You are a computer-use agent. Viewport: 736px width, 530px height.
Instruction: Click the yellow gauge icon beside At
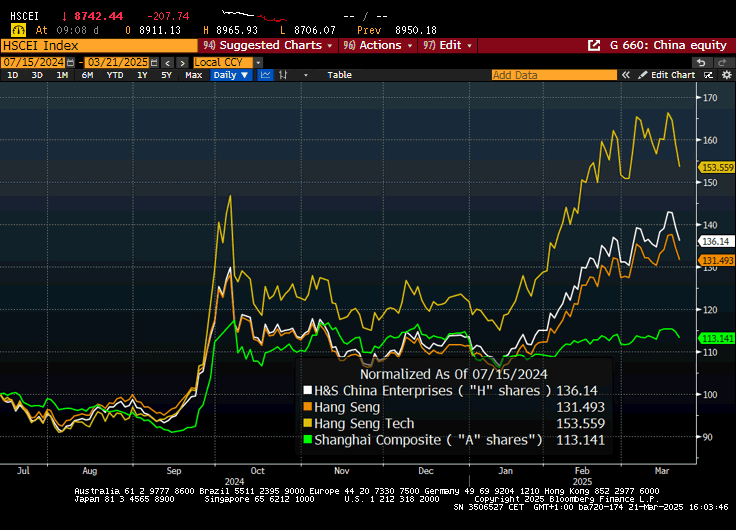(x=18, y=31)
